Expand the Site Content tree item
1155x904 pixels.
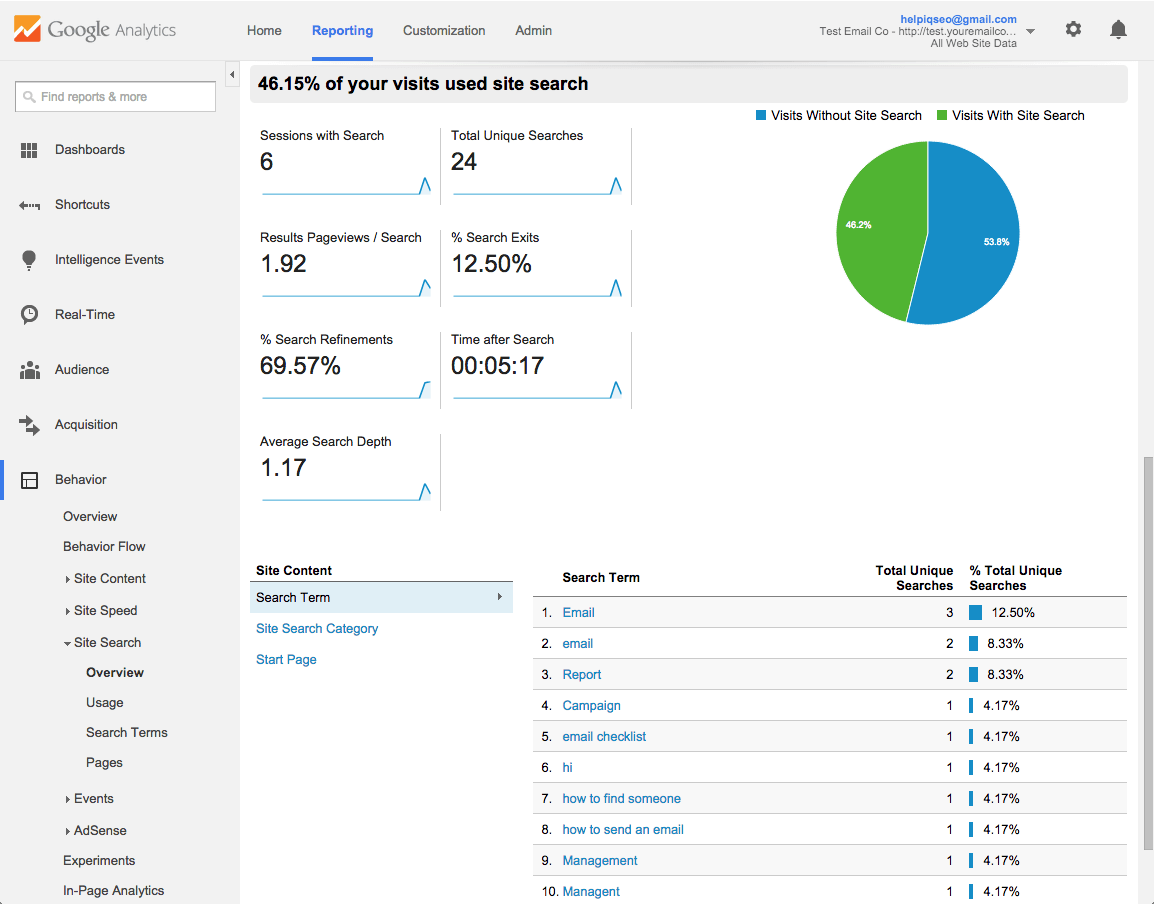pos(68,579)
